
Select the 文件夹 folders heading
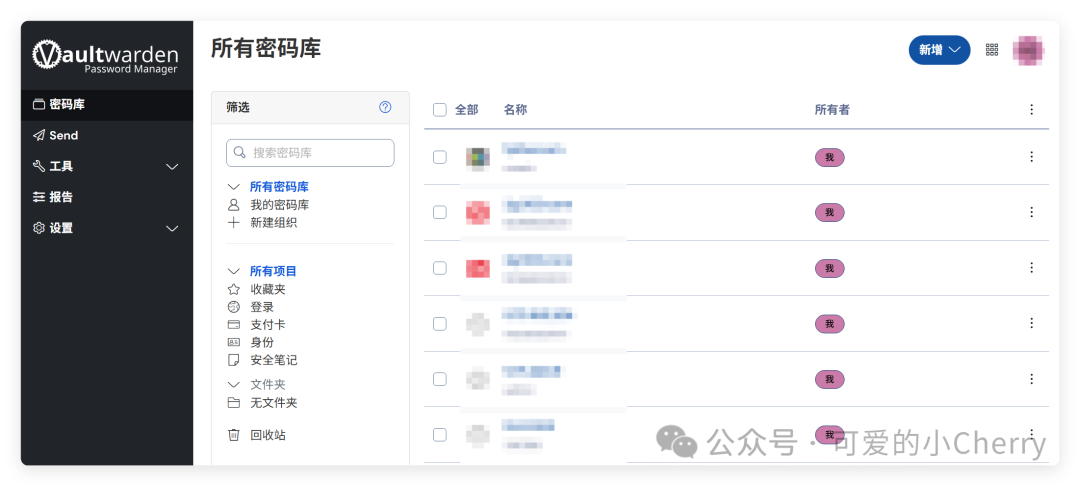pyautogui.click(x=267, y=384)
